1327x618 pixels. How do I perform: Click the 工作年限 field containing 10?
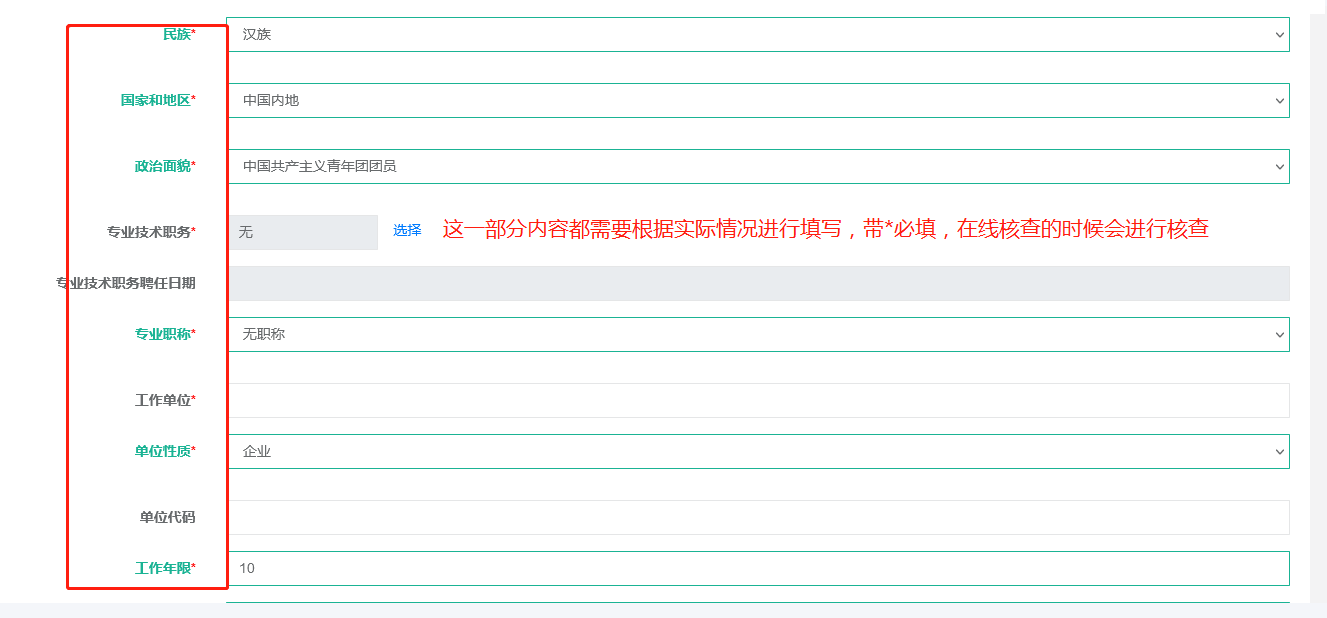757,568
